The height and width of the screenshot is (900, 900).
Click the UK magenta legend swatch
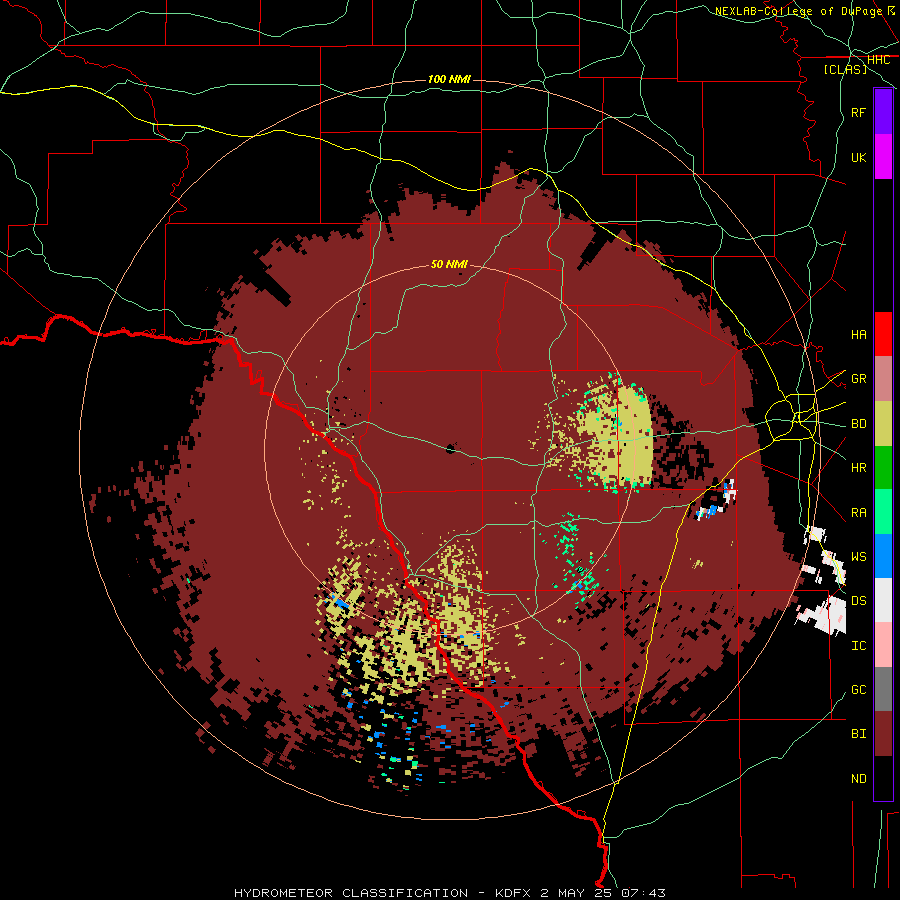point(883,157)
